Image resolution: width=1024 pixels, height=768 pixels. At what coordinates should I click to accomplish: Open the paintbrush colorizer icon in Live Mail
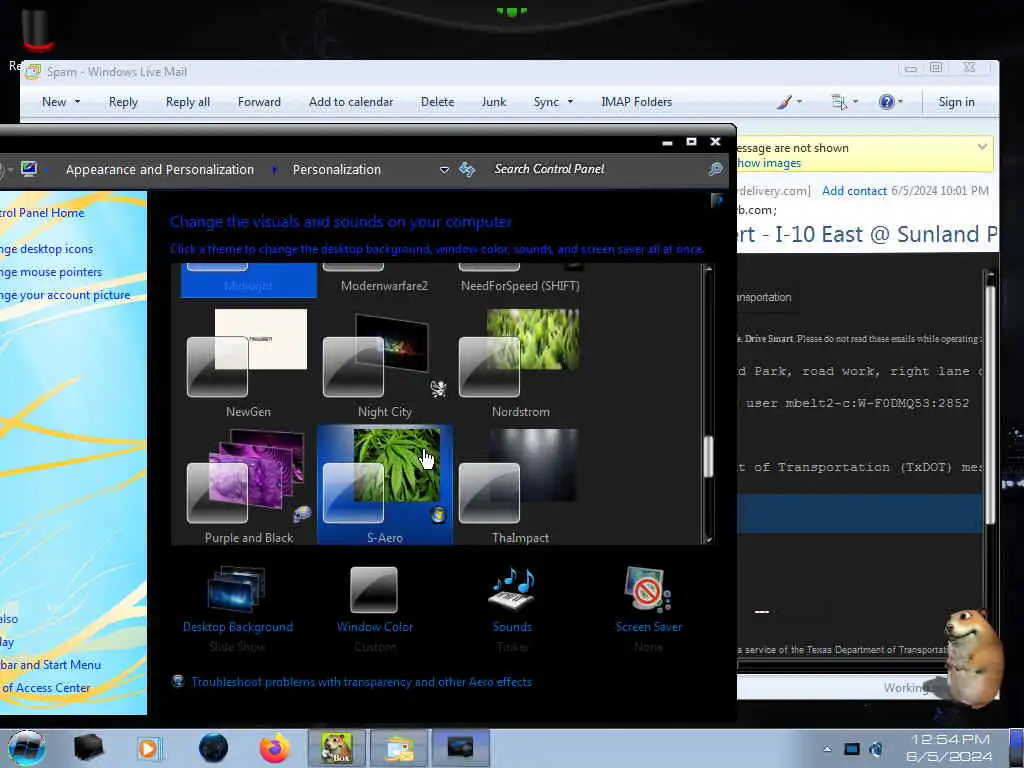pos(784,102)
